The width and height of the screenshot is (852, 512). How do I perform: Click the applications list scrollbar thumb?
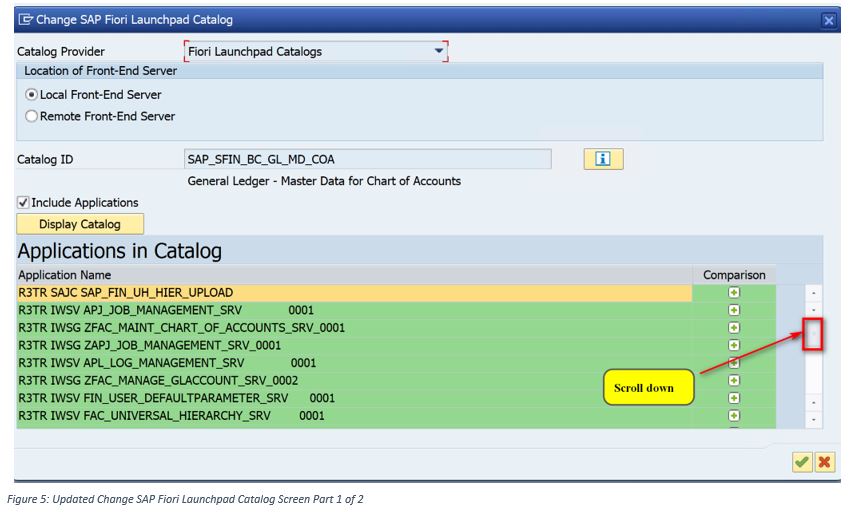click(813, 334)
